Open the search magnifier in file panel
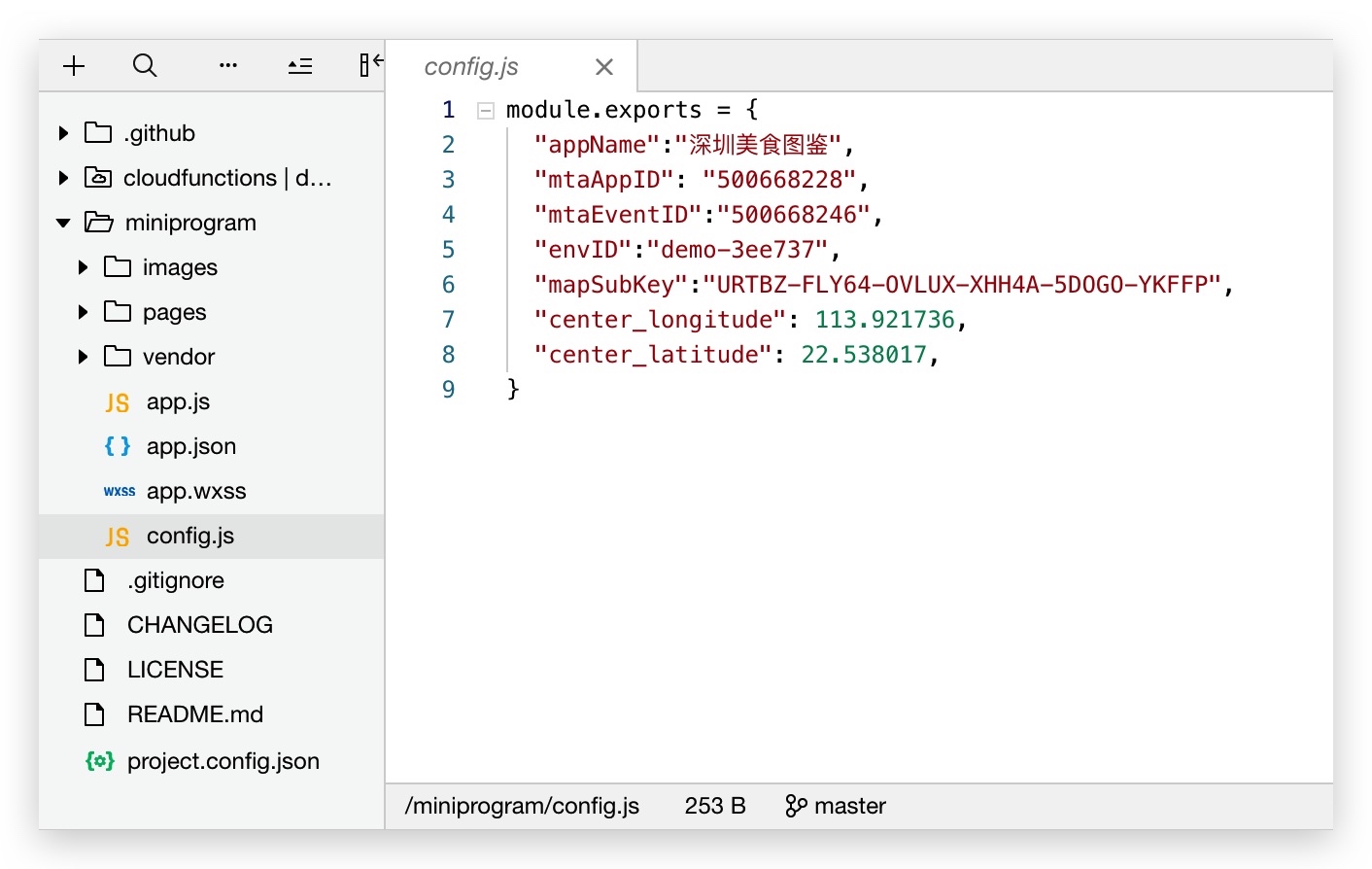Image resolution: width=1372 pixels, height=869 pixels. click(145, 66)
